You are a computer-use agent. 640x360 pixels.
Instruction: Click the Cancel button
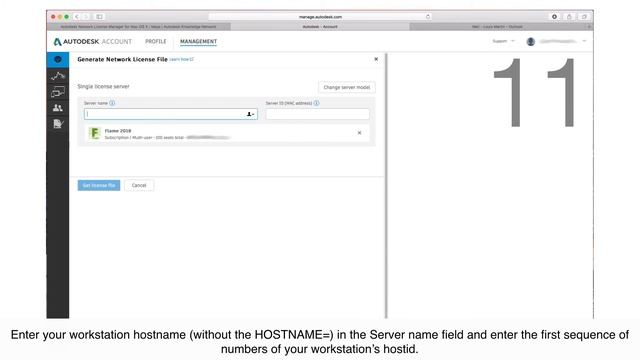click(x=139, y=185)
